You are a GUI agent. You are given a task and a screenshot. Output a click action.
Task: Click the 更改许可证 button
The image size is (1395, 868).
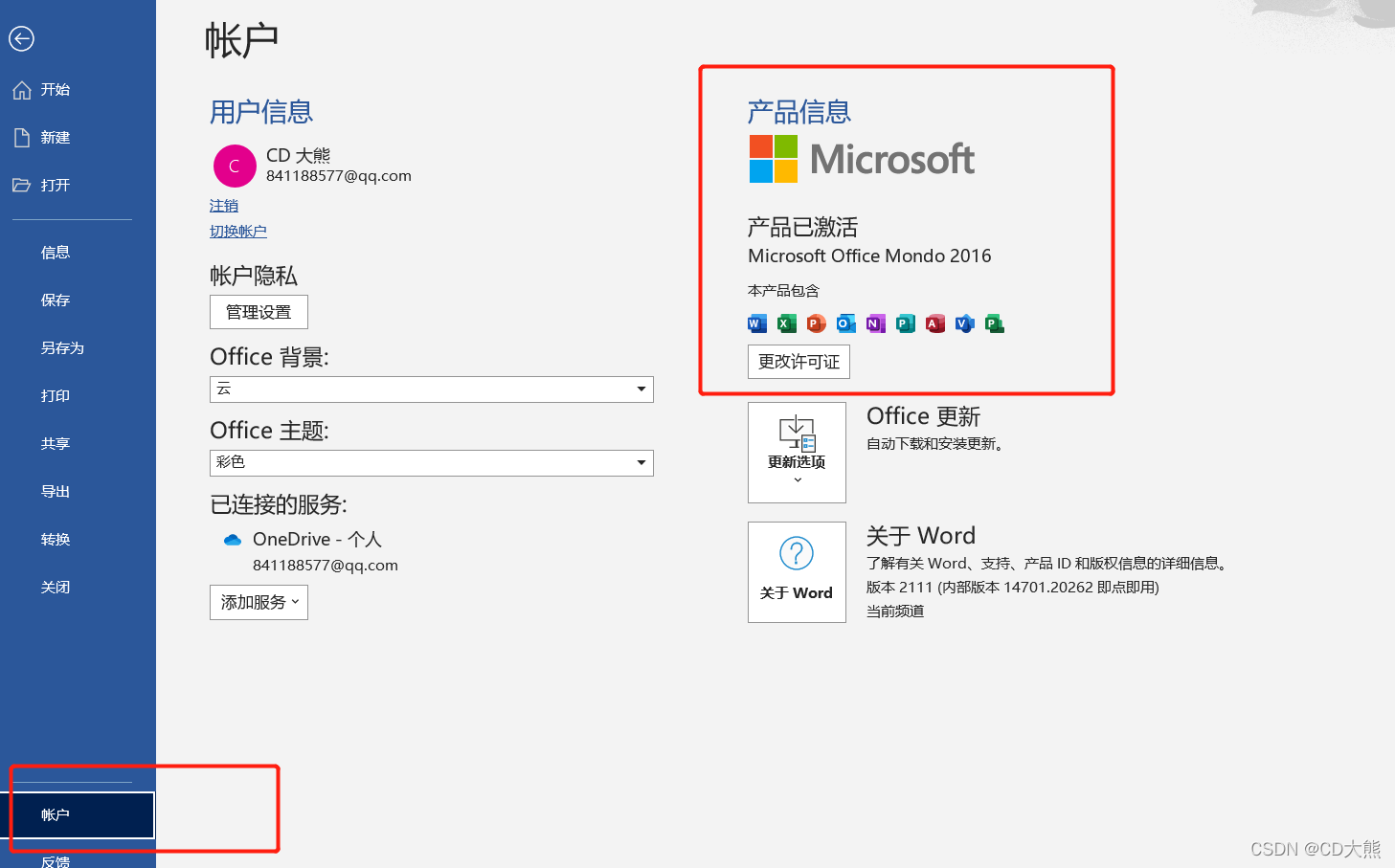tap(799, 362)
